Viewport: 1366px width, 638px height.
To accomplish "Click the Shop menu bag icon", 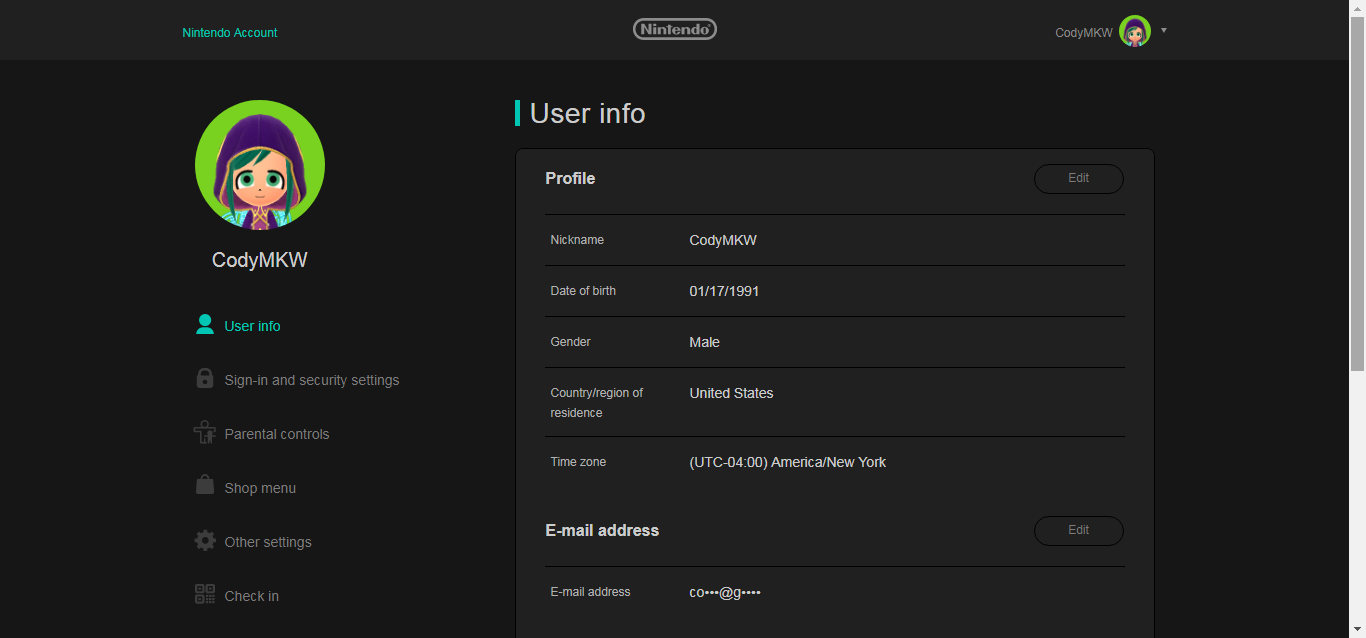I will [x=205, y=485].
